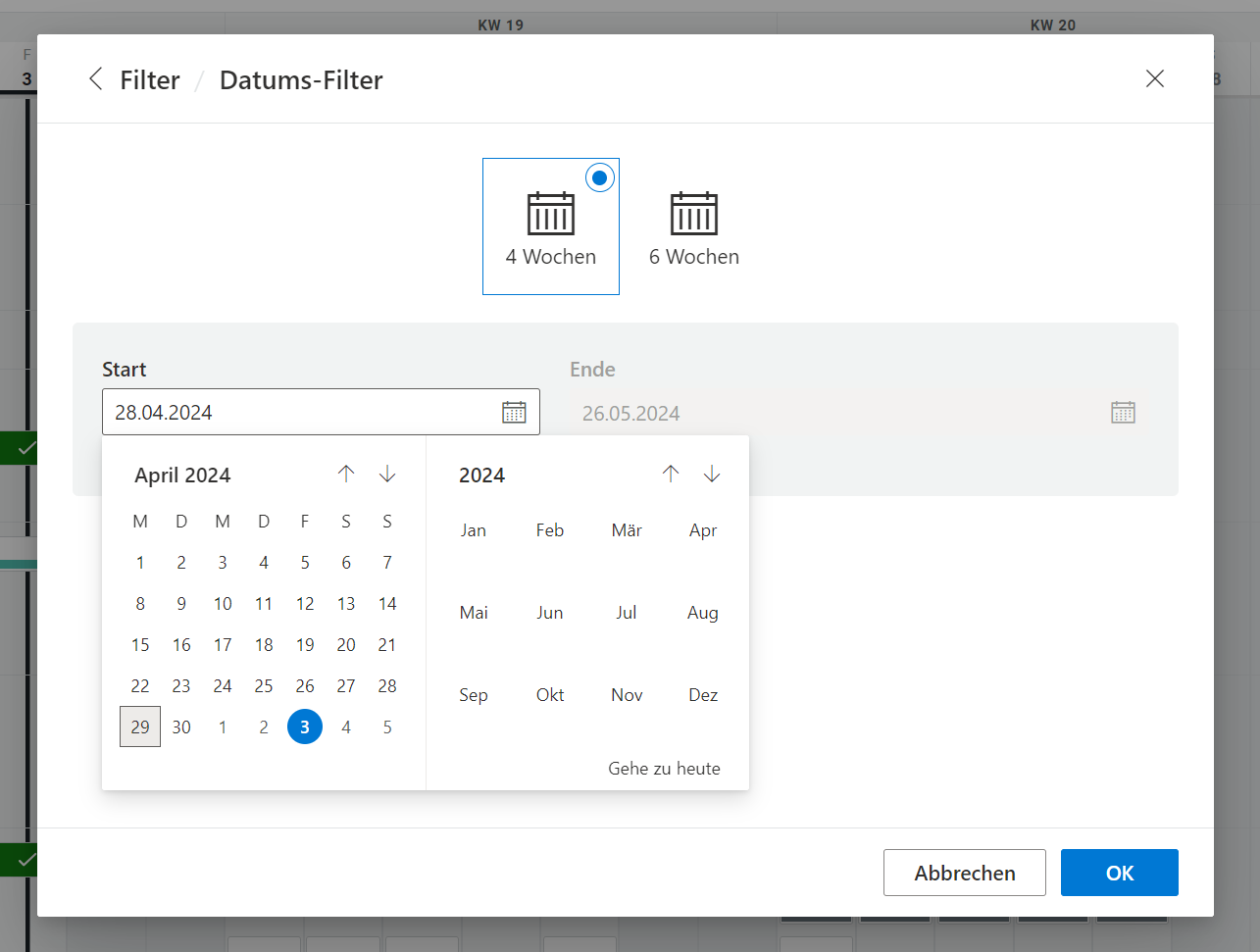
Task: Click the April 2024 month header
Action: coord(182,476)
